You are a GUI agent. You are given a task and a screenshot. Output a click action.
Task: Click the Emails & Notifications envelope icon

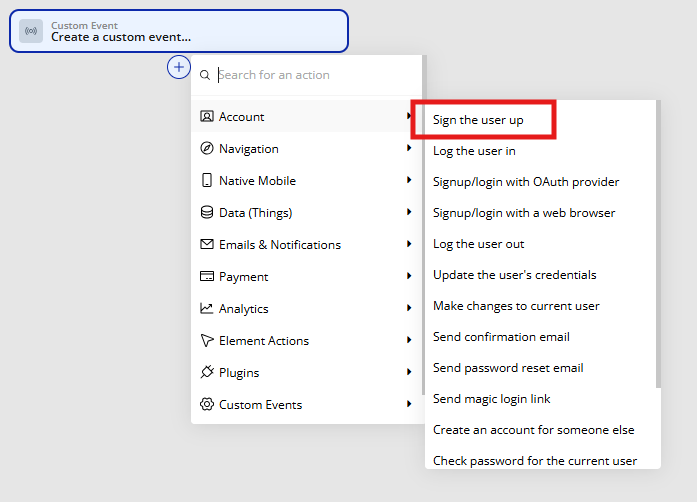(207, 244)
